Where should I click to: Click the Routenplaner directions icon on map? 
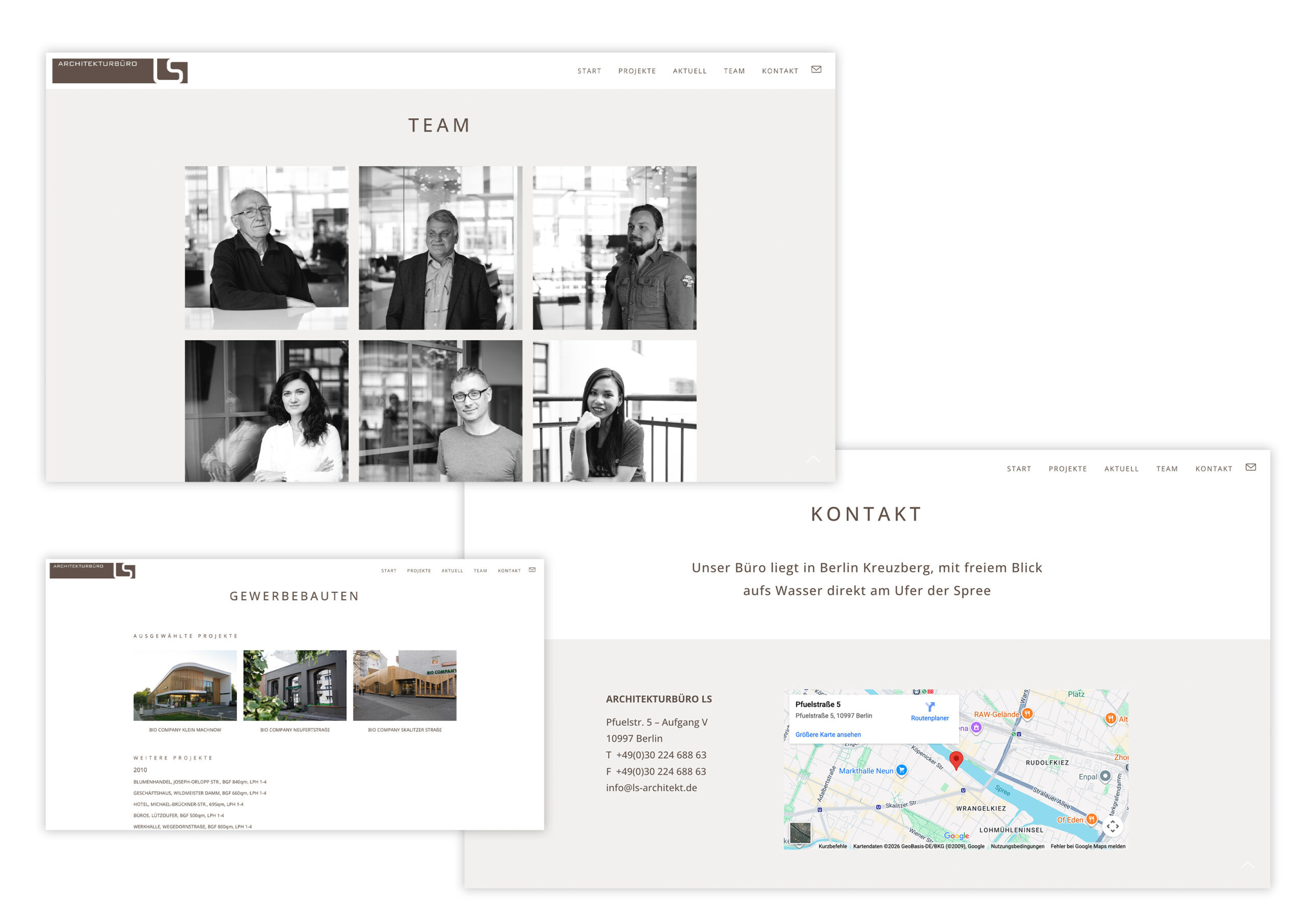[x=930, y=707]
